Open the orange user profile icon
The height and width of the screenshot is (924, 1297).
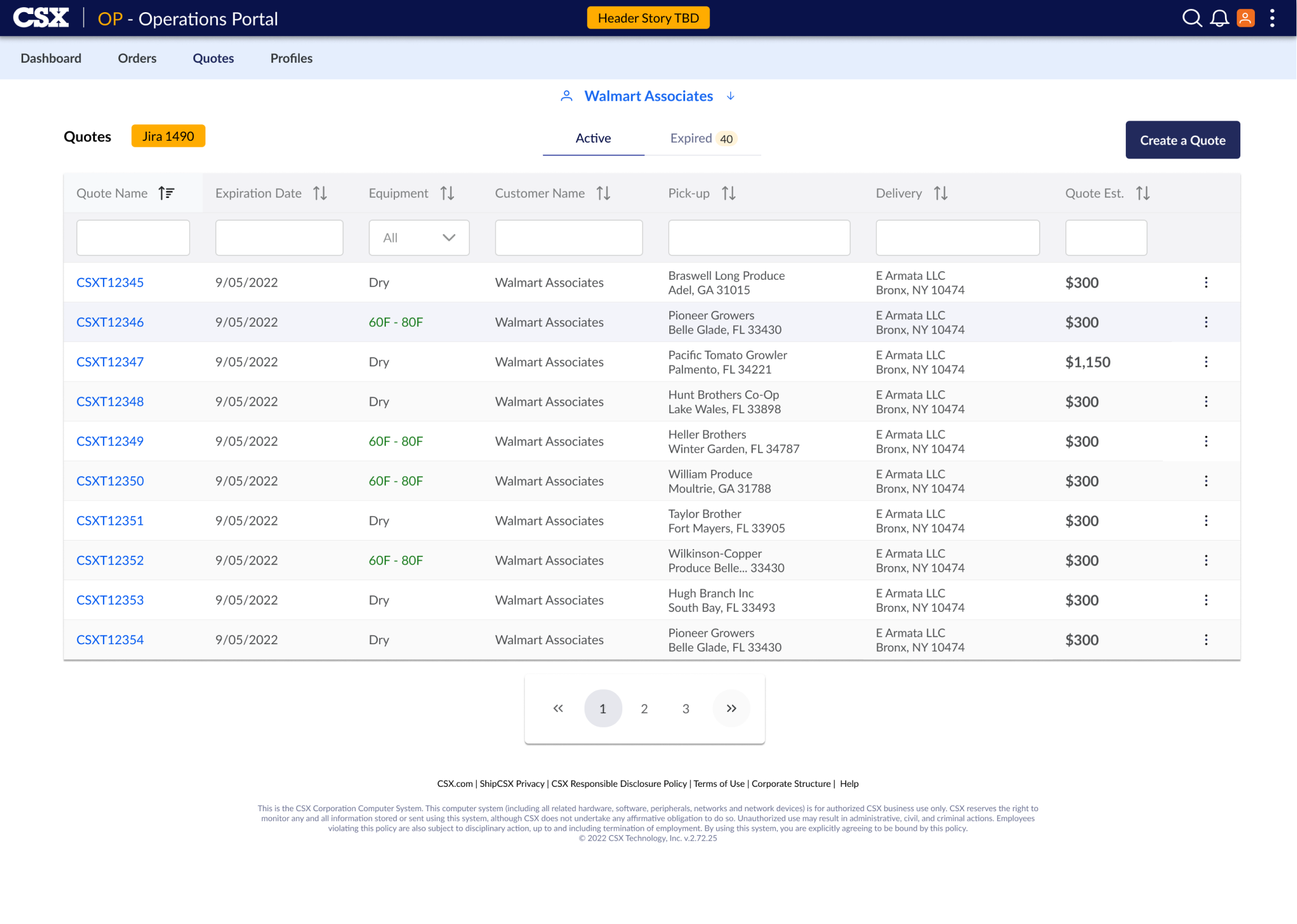1245,18
